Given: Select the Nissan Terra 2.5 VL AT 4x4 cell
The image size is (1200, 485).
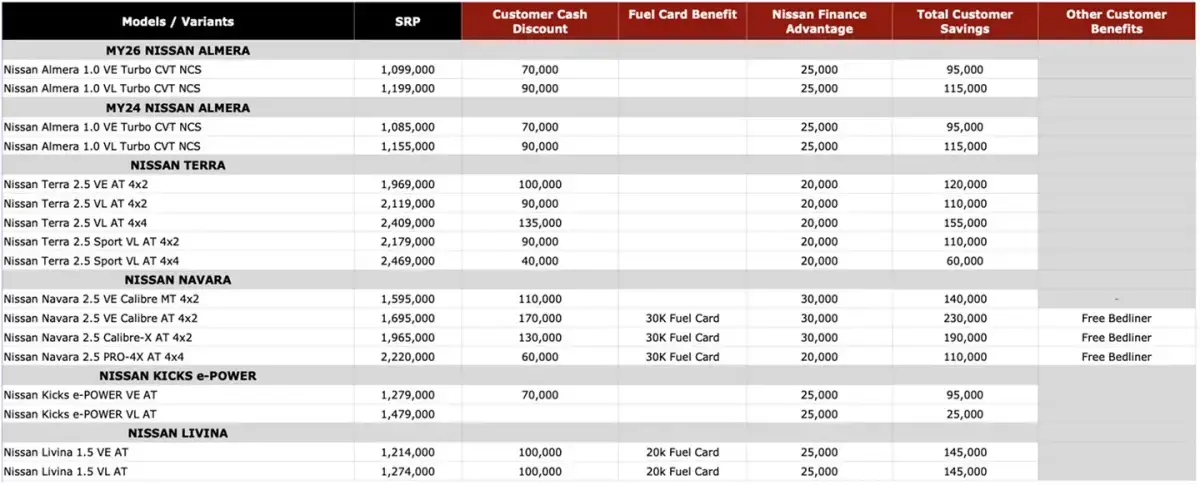Looking at the screenshot, I should pyautogui.click(x=178, y=223).
